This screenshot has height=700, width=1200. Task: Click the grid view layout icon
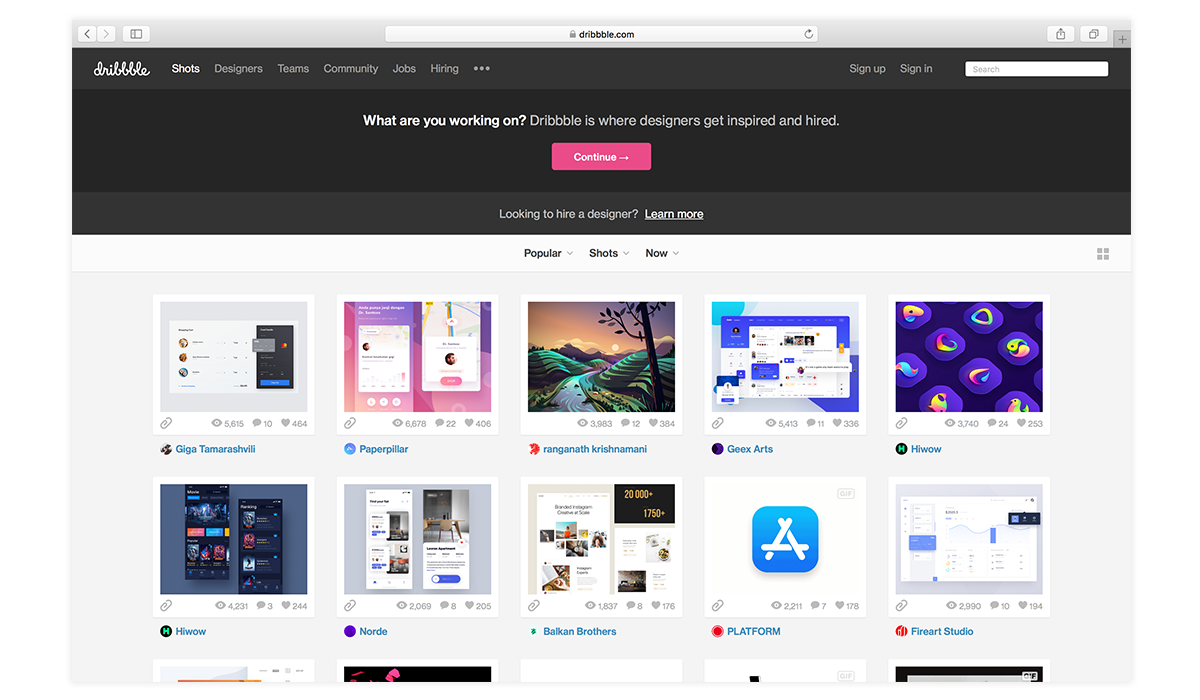coord(1103,254)
